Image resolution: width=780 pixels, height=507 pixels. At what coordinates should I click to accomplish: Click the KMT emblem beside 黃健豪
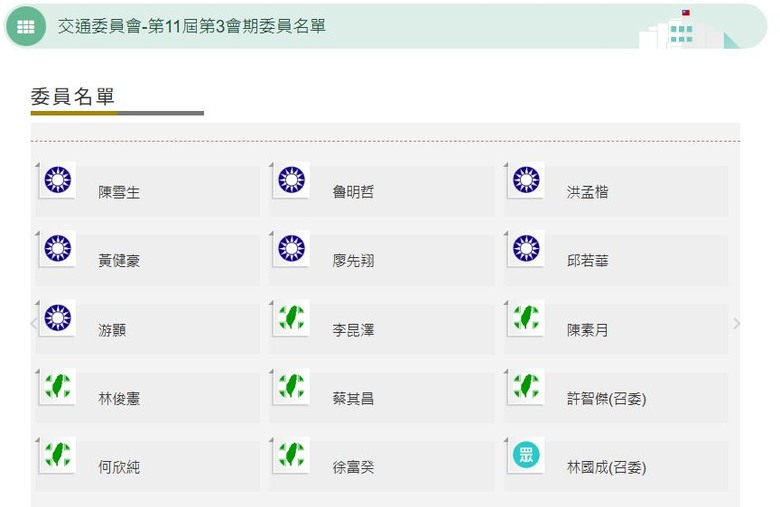click(58, 248)
